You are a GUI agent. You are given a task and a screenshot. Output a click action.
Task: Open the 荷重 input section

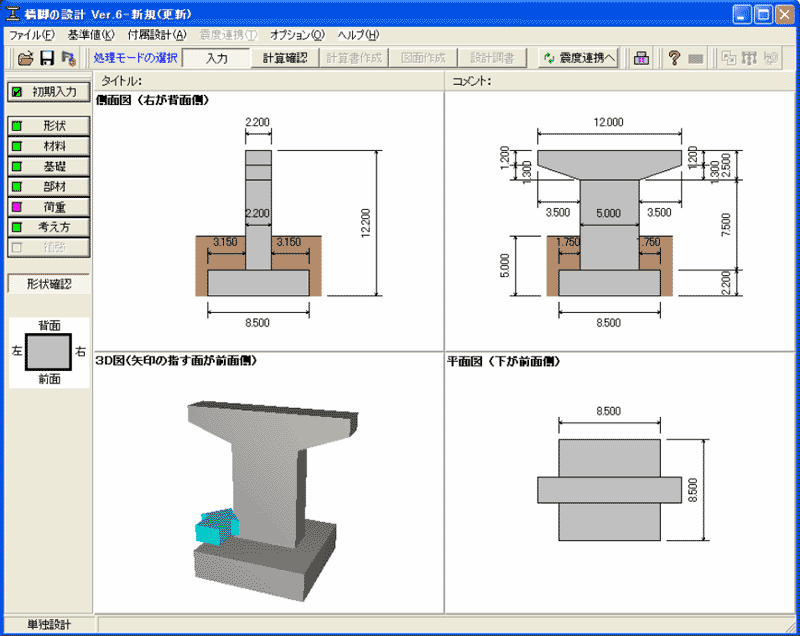[x=49, y=207]
